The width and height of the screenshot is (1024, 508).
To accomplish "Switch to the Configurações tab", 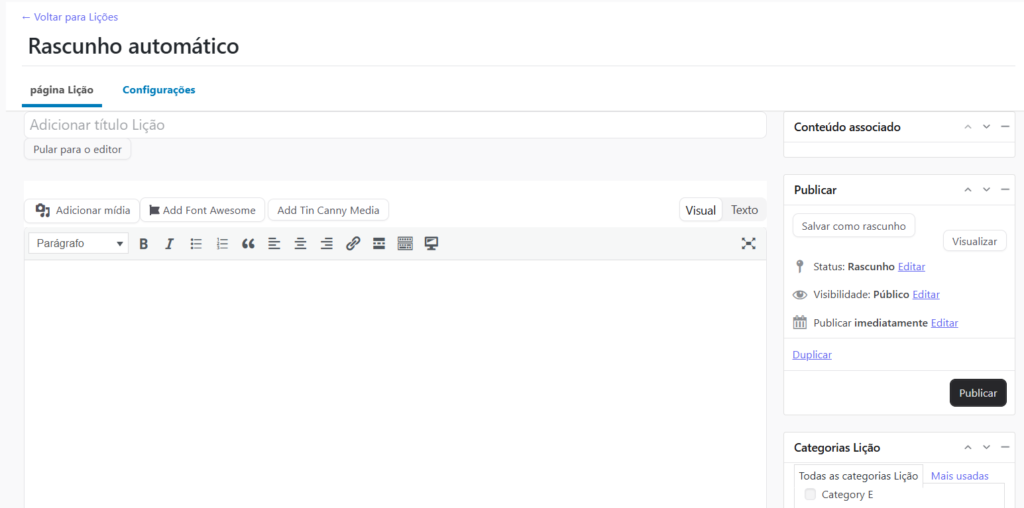I will pyautogui.click(x=158, y=90).
